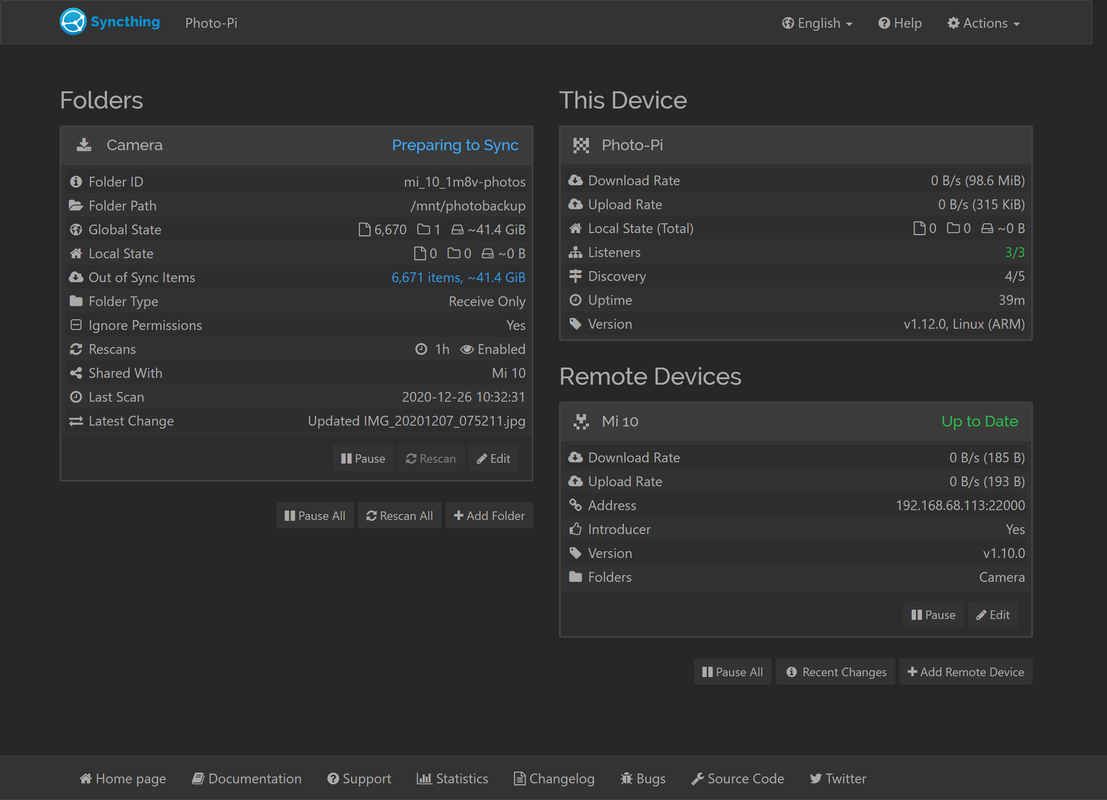Open the Help link in navbar

pyautogui.click(x=900, y=23)
